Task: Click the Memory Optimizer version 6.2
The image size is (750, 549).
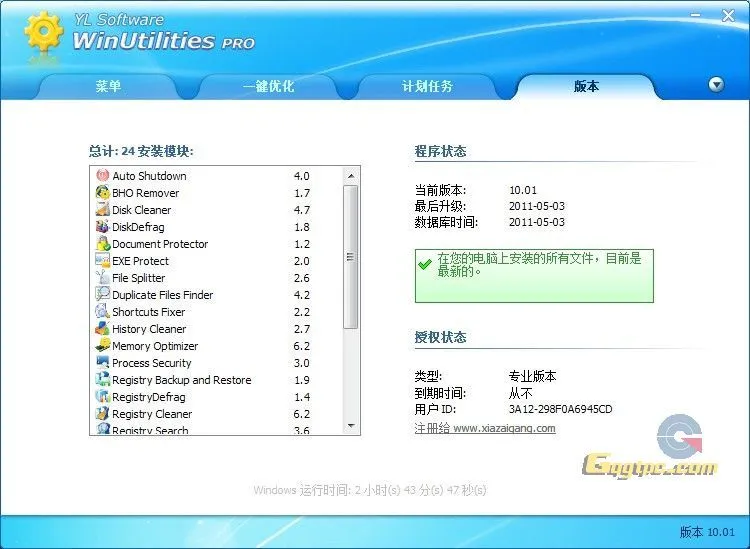Action: (x=301, y=346)
